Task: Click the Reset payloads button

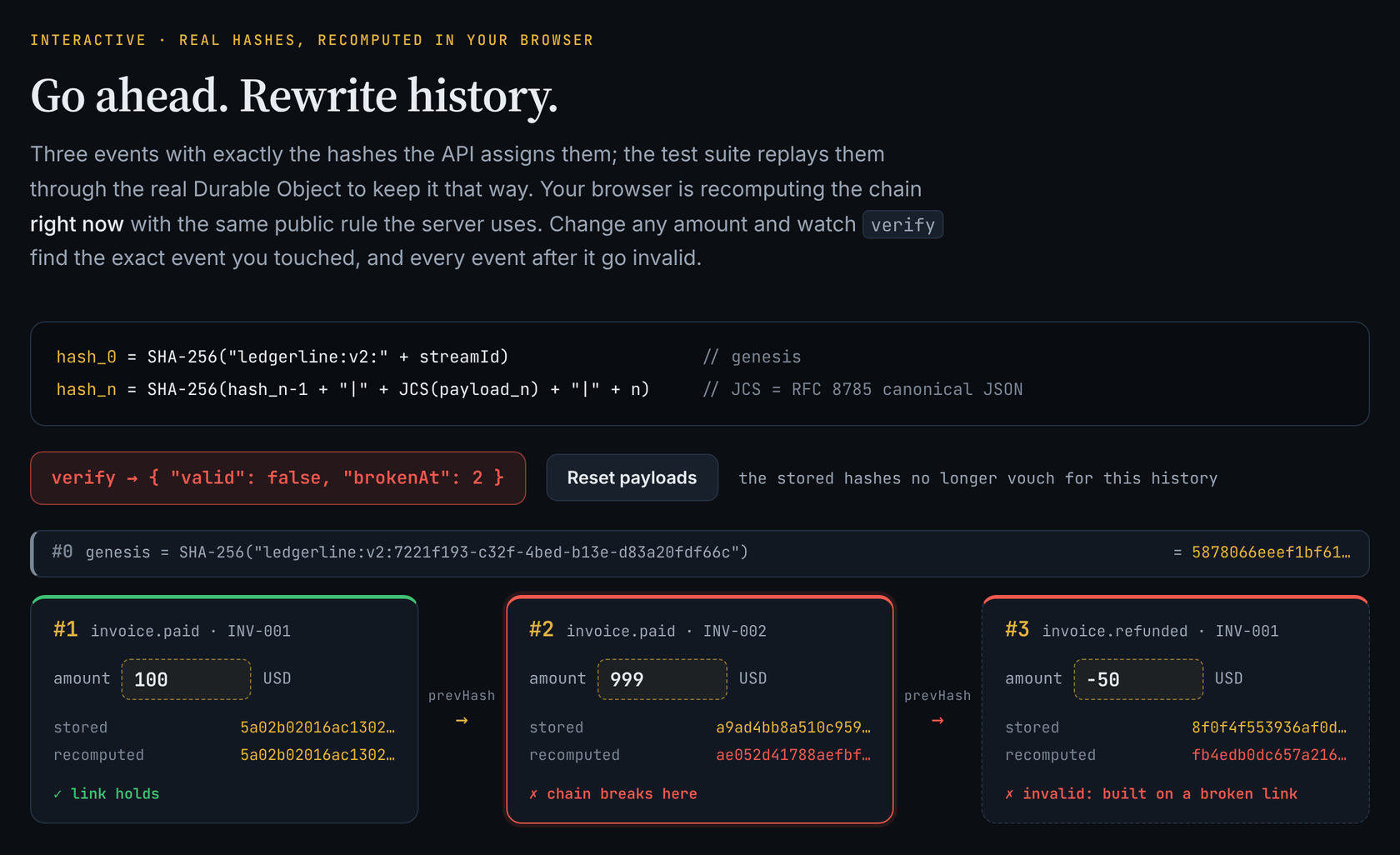Action: [632, 477]
